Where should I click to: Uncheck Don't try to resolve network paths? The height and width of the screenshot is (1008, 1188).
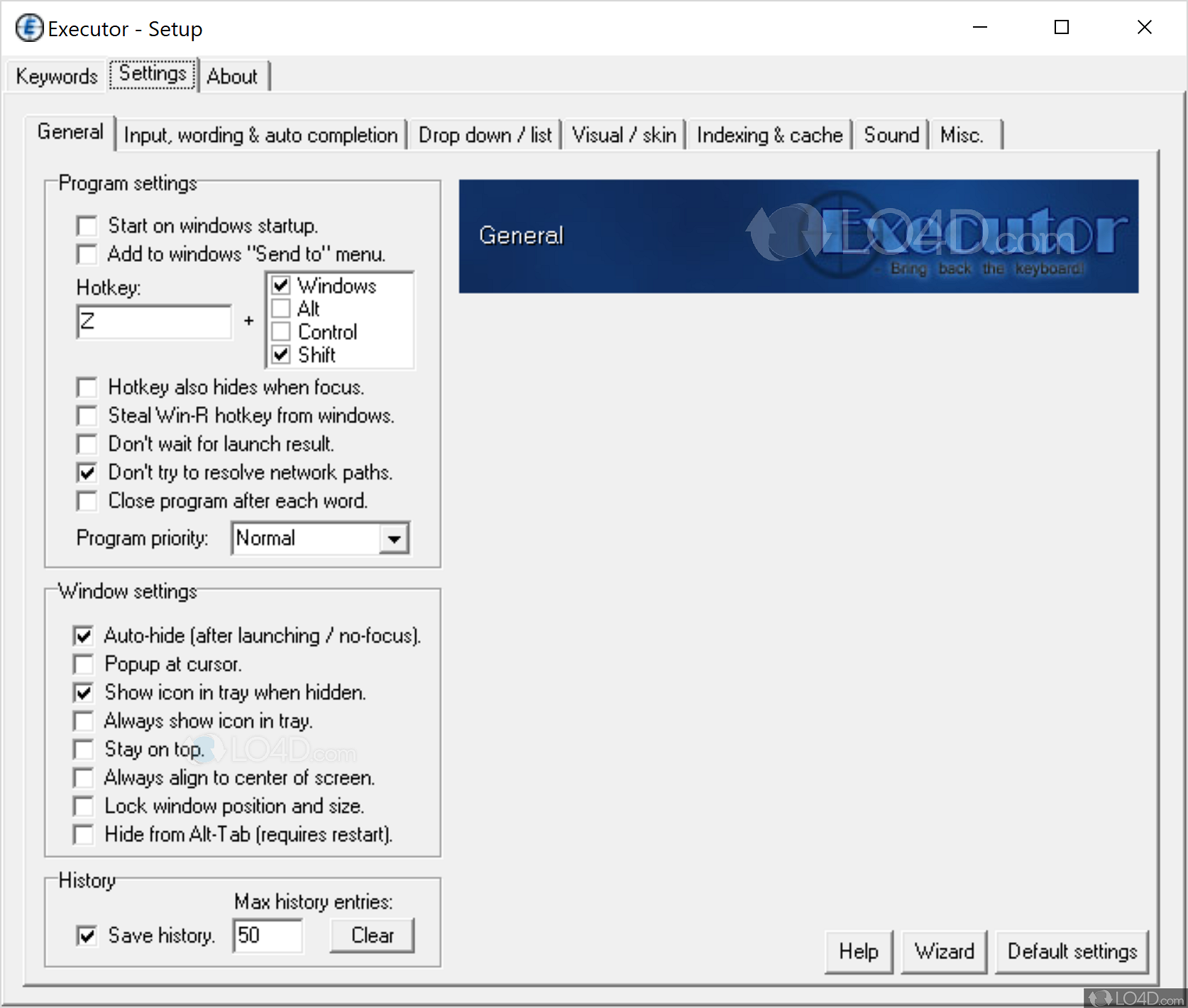coord(87,472)
